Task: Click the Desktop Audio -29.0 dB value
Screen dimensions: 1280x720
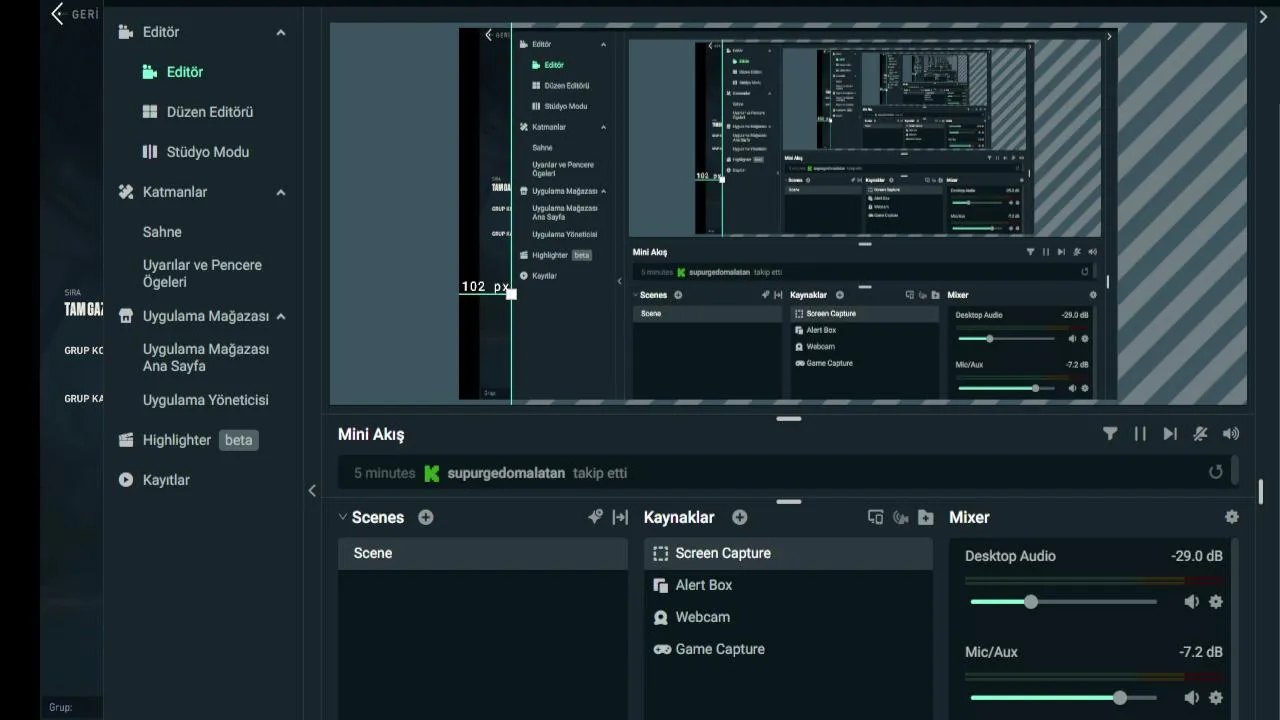Action: pyautogui.click(x=1197, y=556)
